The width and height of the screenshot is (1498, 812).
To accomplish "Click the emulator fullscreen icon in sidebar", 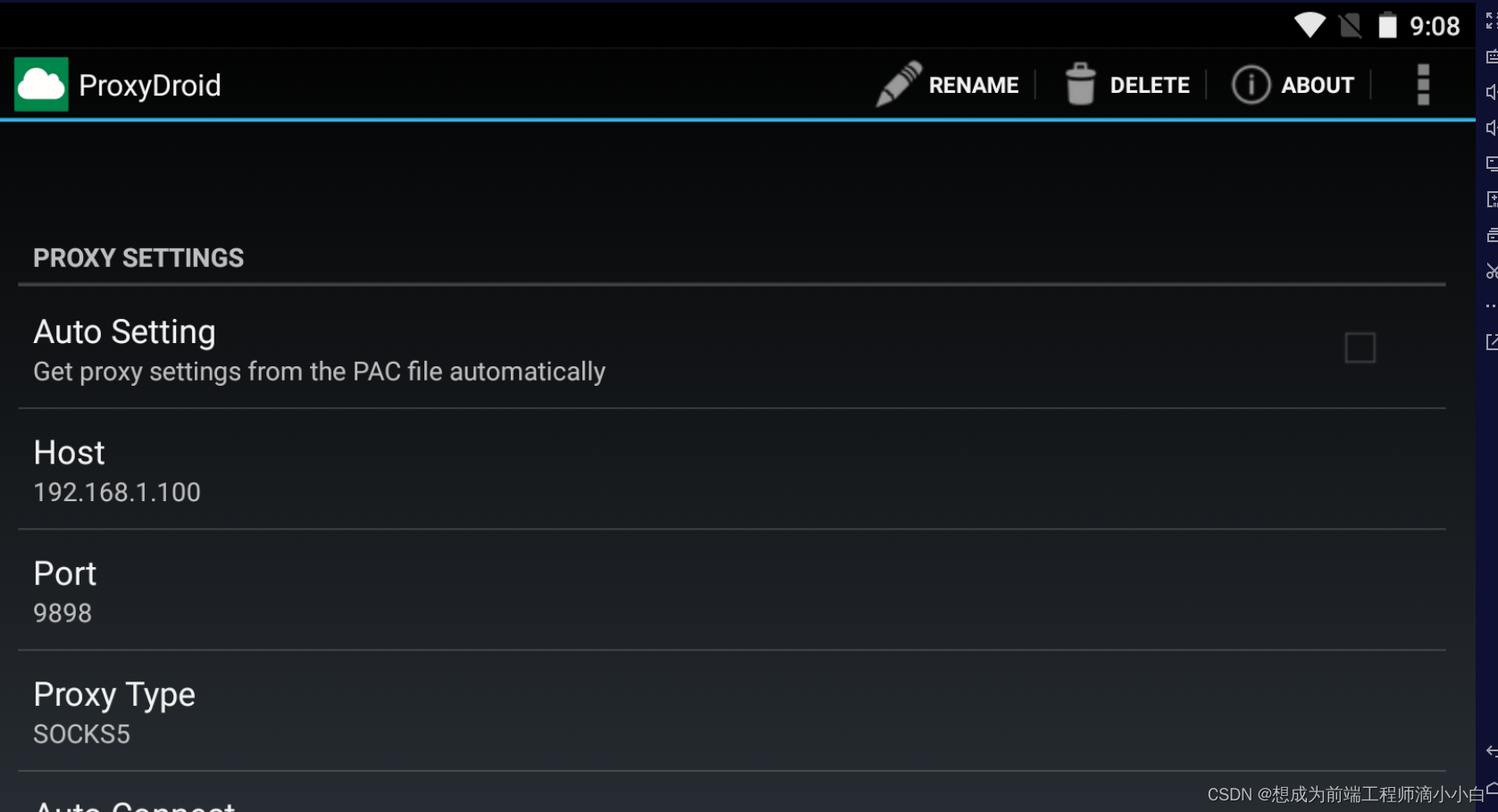I will pyautogui.click(x=1491, y=21).
